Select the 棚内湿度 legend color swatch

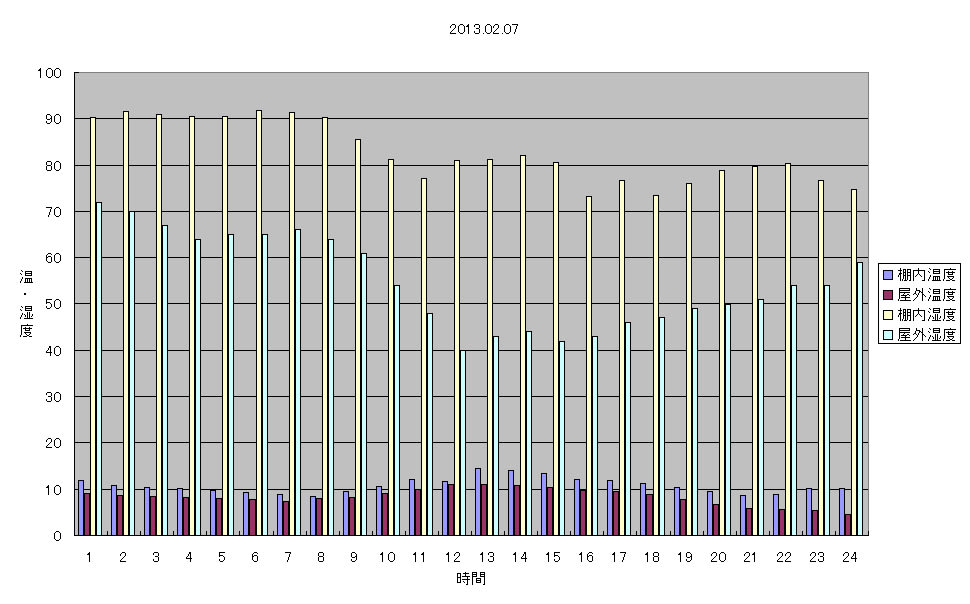click(x=888, y=315)
